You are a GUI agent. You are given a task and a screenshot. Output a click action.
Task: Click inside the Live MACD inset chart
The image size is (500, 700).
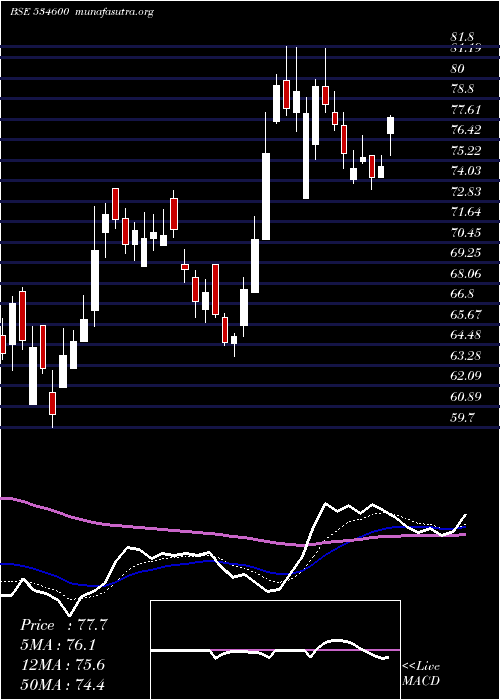tap(275, 650)
